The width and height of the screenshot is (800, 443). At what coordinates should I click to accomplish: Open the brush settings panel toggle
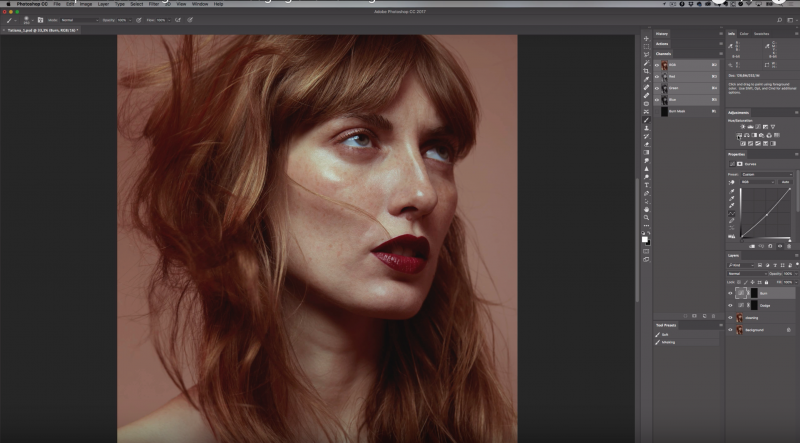pyautogui.click(x=40, y=20)
